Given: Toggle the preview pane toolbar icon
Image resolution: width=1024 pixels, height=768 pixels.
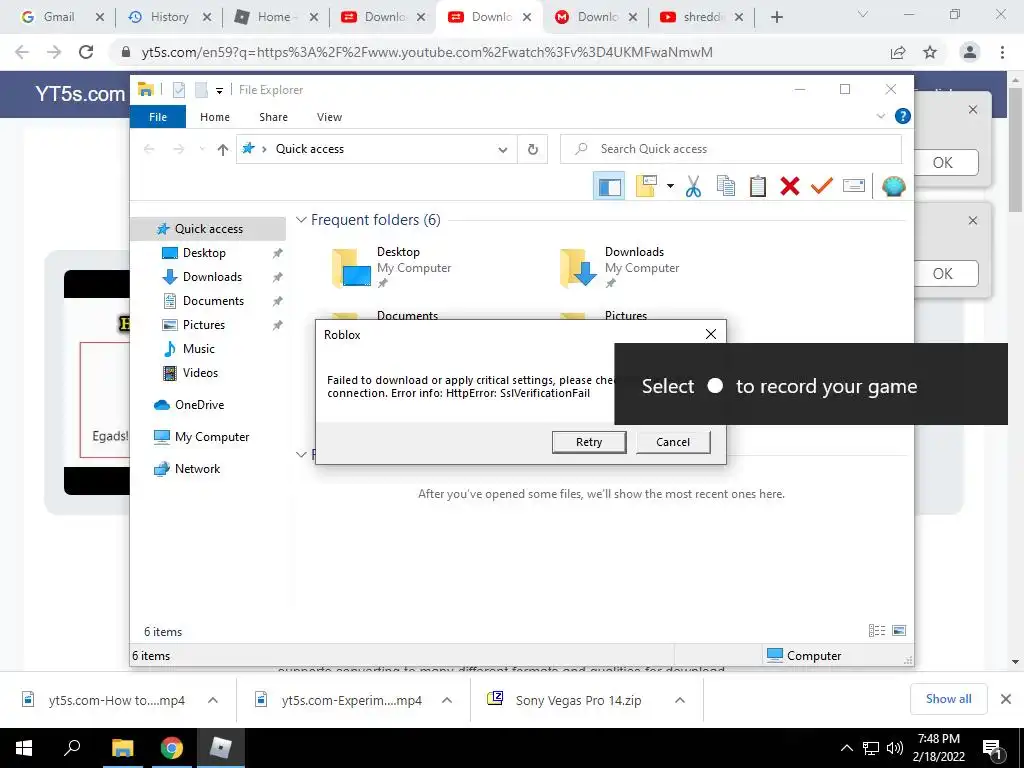Looking at the screenshot, I should pyautogui.click(x=609, y=186).
